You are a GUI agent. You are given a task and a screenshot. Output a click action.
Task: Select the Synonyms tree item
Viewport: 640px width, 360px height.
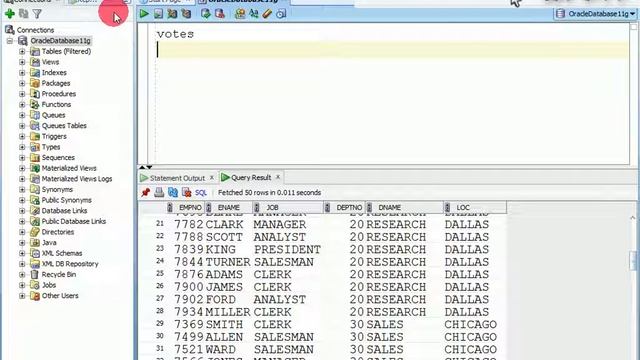pyautogui.click(x=57, y=189)
